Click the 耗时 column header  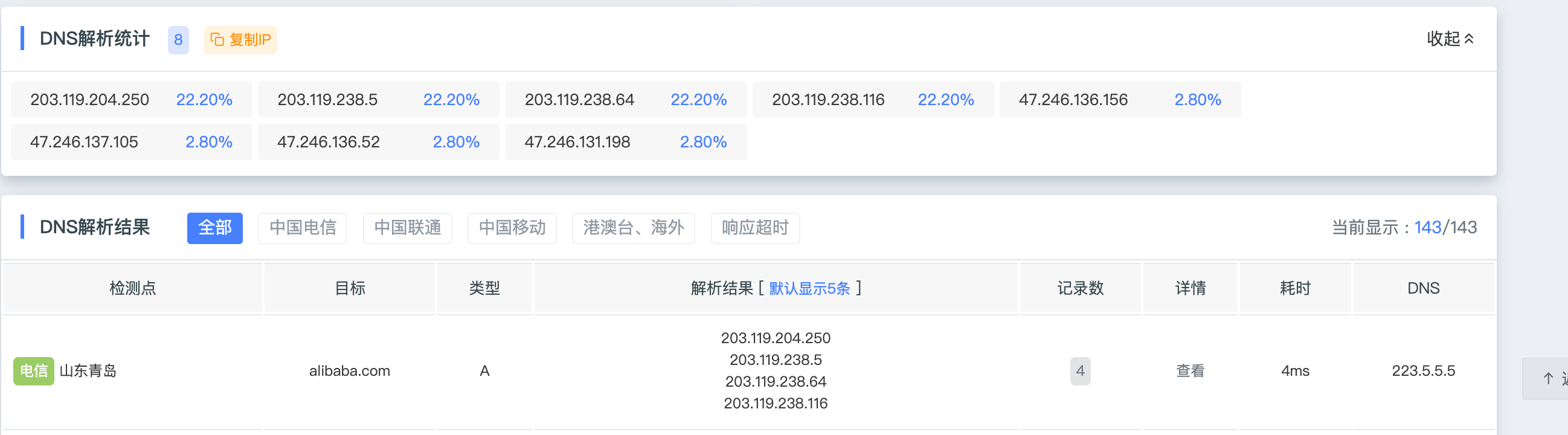pyautogui.click(x=1295, y=288)
